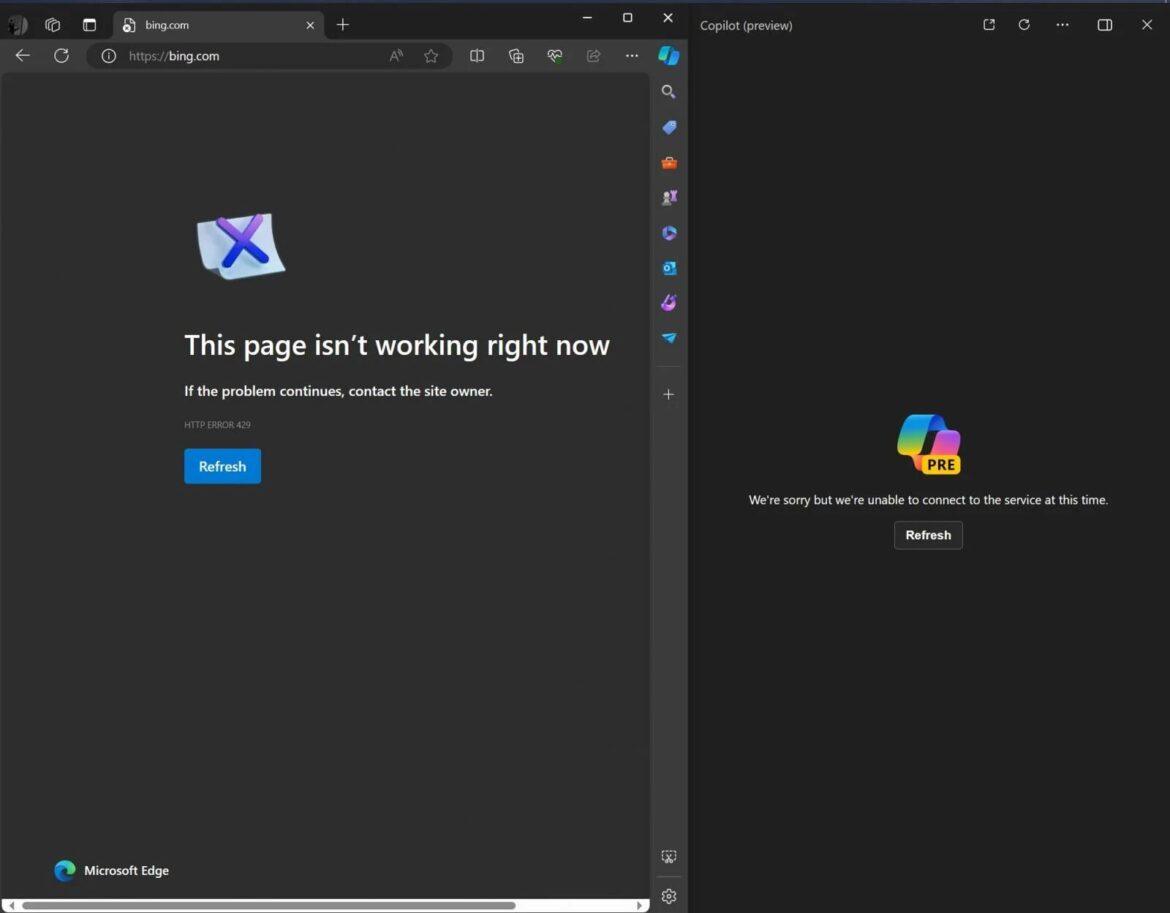Start read aloud for this page
This screenshot has width=1170, height=913.
pos(396,56)
